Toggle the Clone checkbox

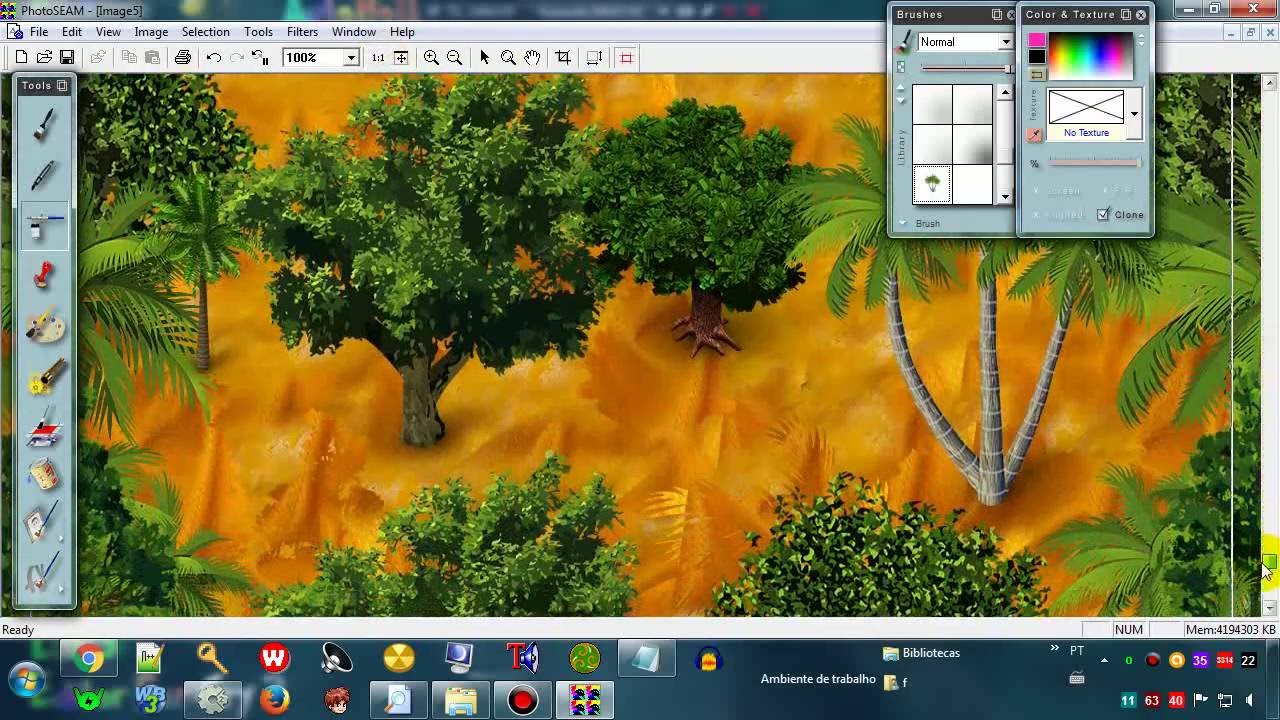[x=1103, y=215]
